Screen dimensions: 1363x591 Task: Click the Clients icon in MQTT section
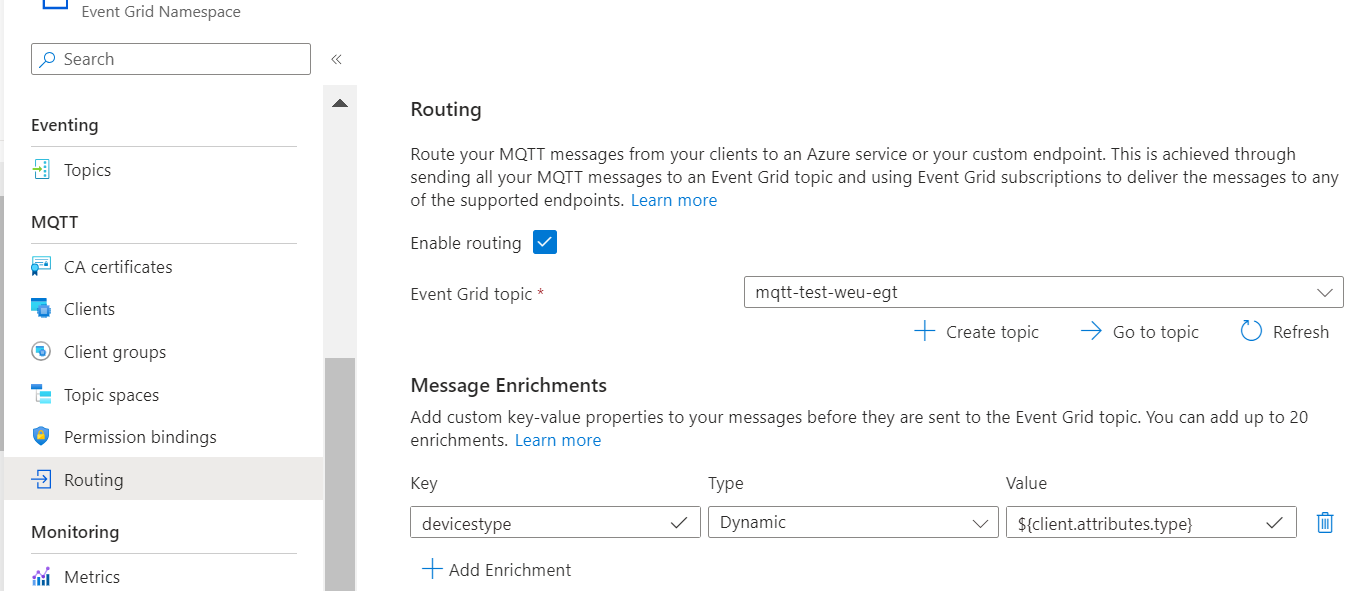point(41,309)
